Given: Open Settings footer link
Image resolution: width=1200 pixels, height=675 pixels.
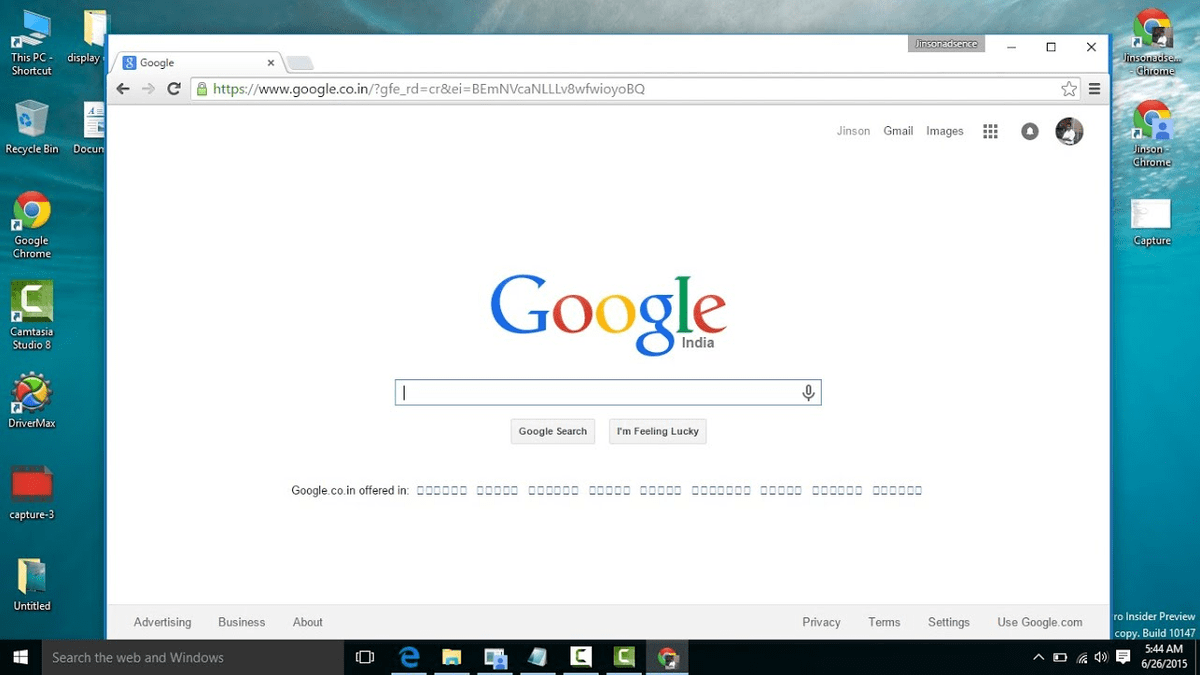Looking at the screenshot, I should pos(949,622).
